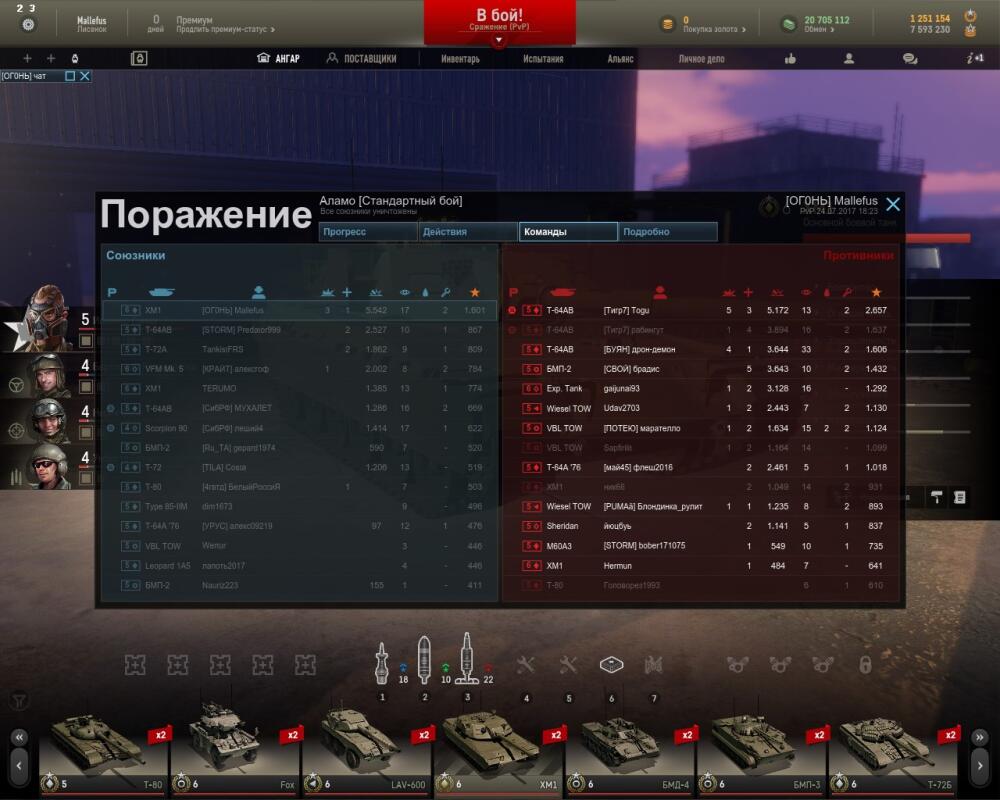Select ally row [ОГ0НЬ] Mallefus XM1
This screenshot has width=1000, height=800.
(300, 310)
